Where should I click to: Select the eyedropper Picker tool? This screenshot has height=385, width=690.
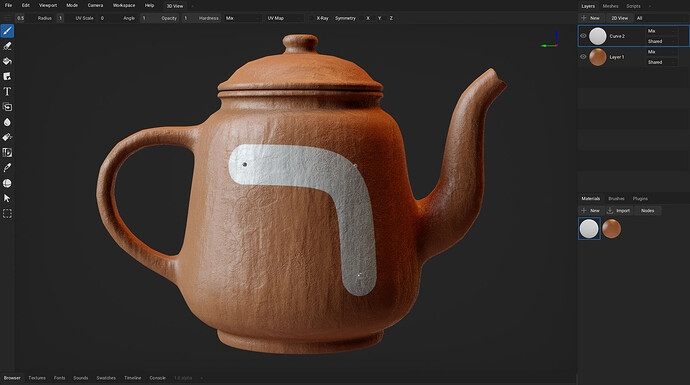pos(7,168)
